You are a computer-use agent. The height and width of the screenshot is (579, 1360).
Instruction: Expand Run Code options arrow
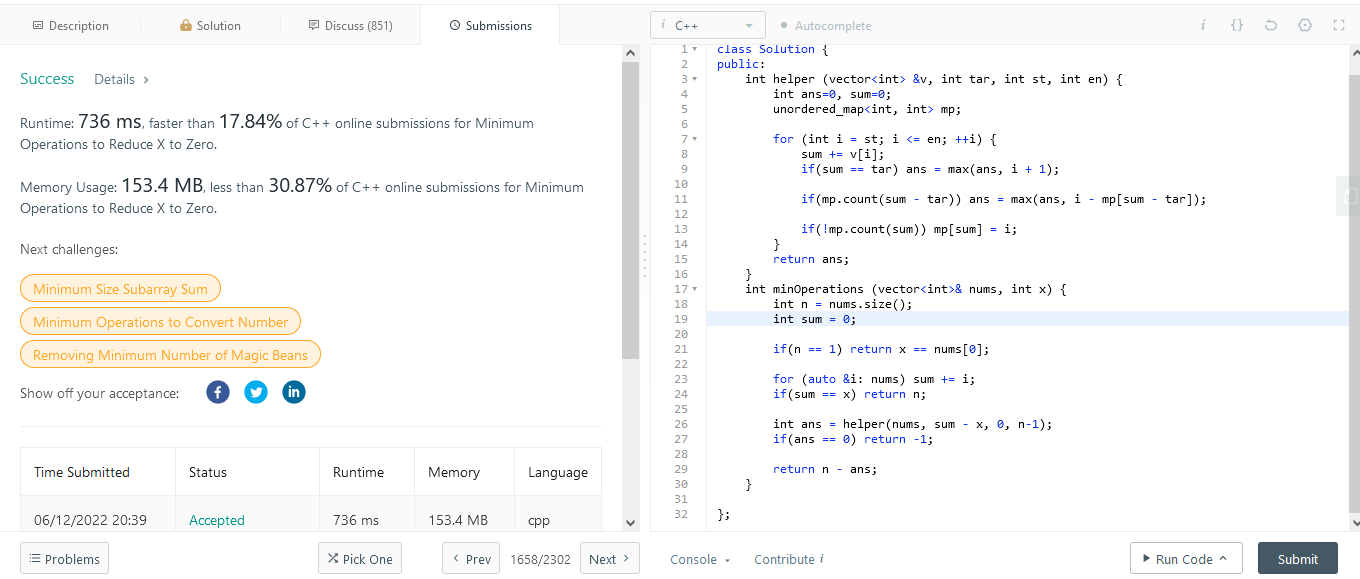[1223, 559]
